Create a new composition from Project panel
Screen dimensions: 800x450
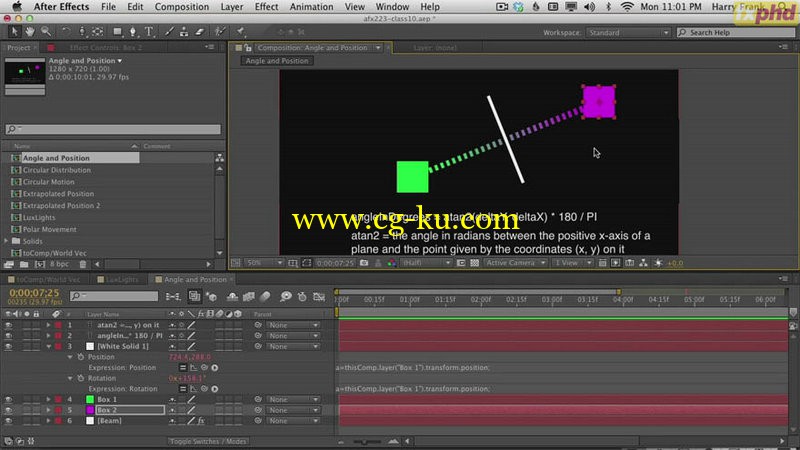(39, 264)
